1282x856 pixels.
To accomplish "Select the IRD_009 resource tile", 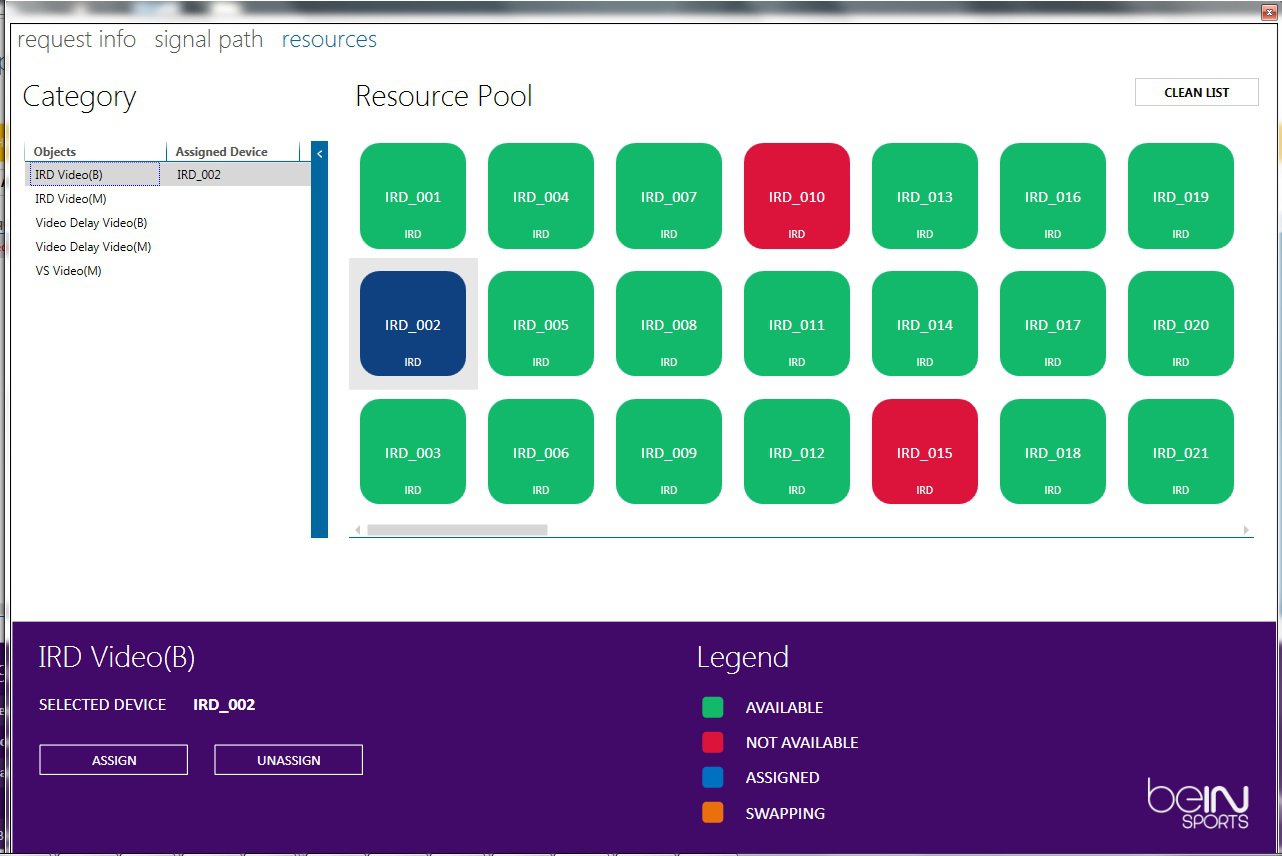I will [669, 452].
